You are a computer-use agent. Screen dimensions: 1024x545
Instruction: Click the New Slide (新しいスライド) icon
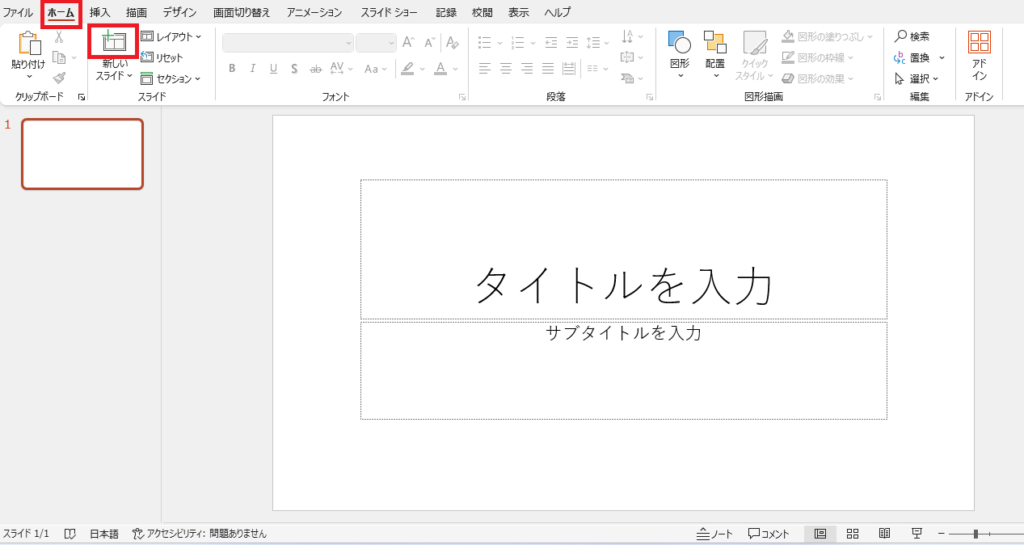coord(113,42)
